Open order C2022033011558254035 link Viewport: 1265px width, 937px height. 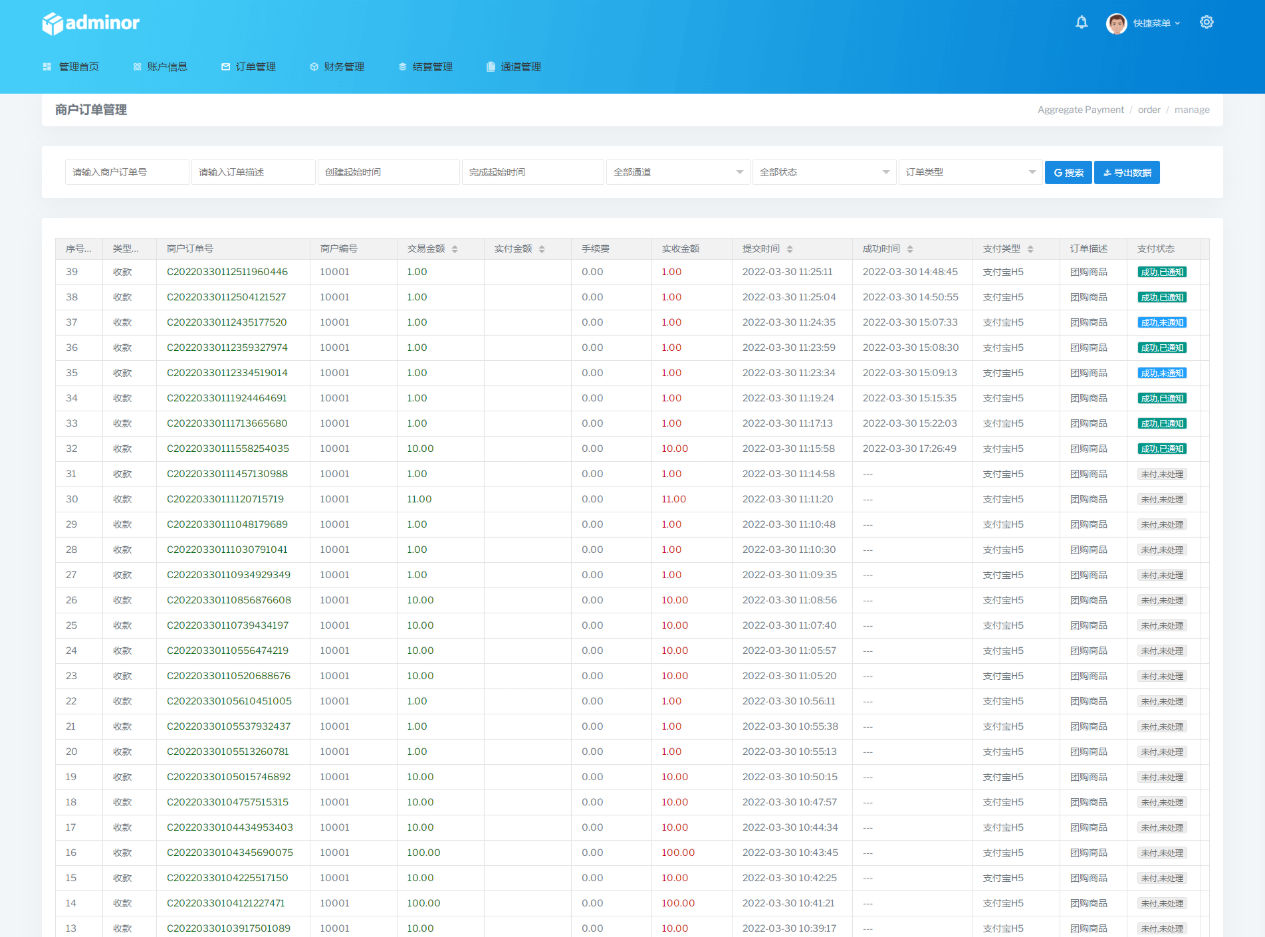227,449
